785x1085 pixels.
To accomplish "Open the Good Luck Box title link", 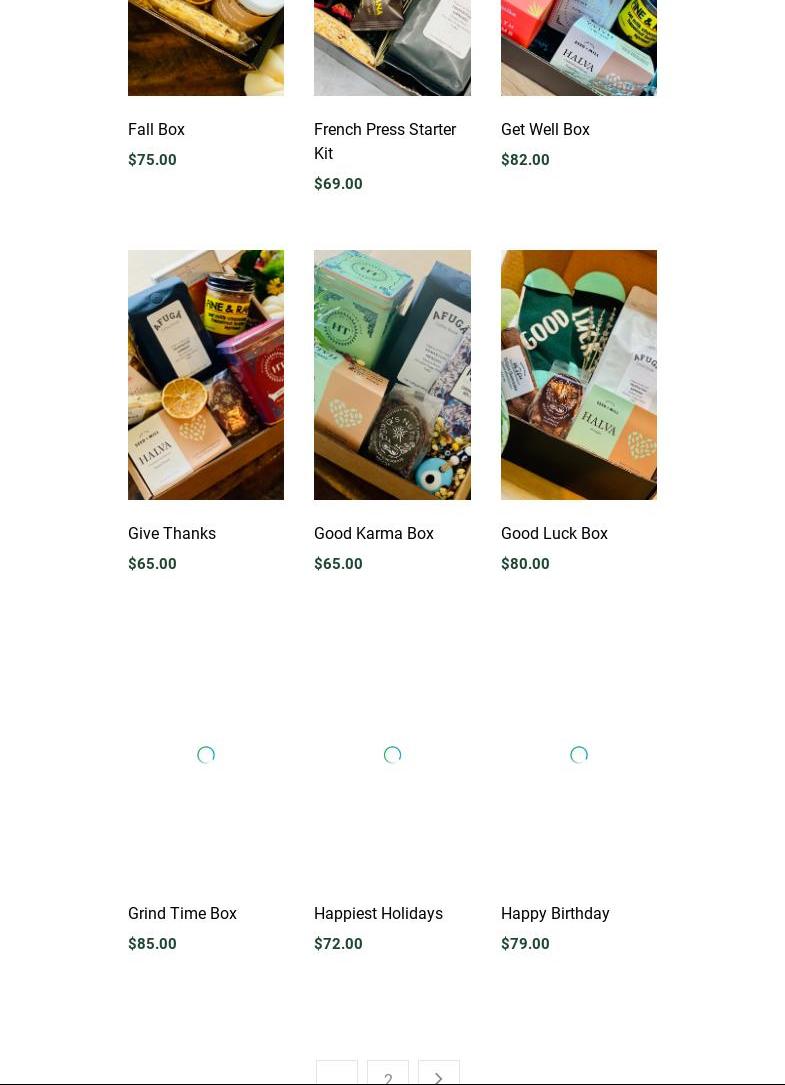I will pyautogui.click(x=554, y=534).
